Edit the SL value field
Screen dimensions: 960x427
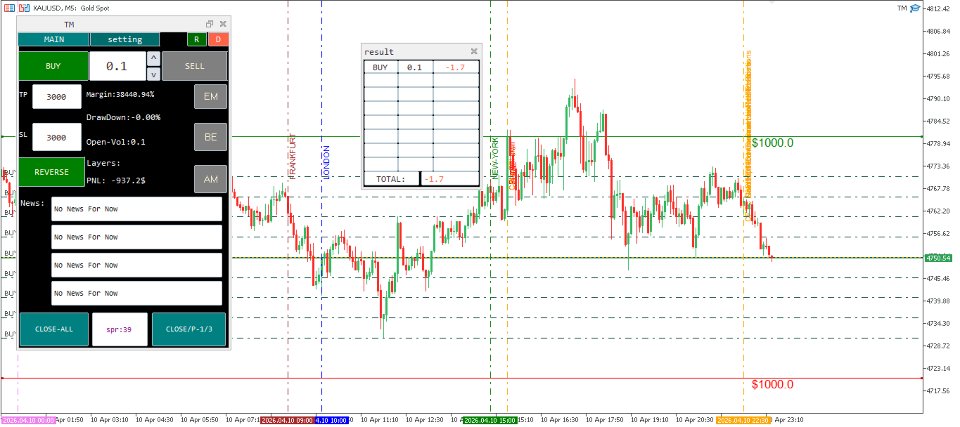[x=56, y=137]
